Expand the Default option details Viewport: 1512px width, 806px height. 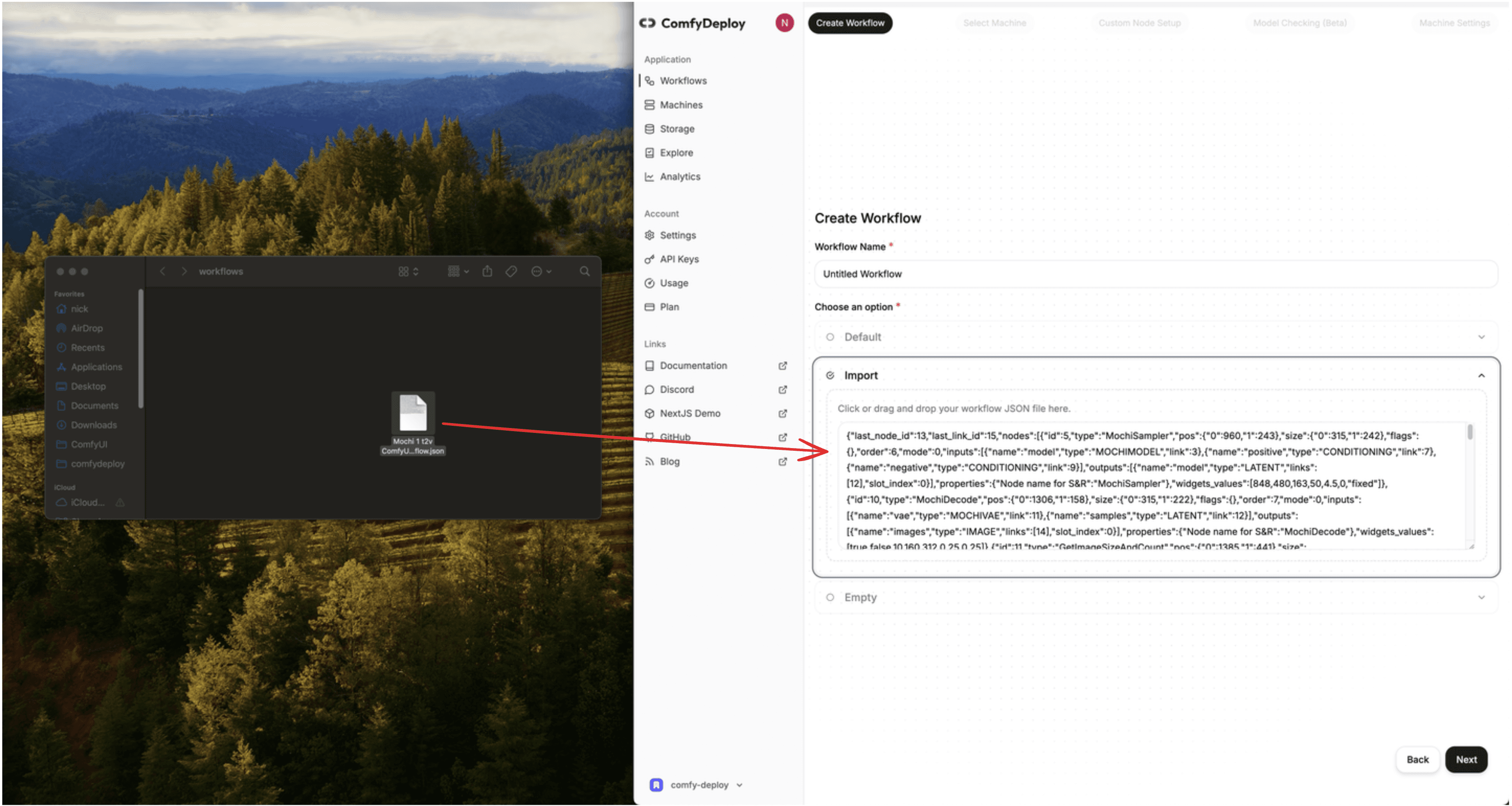click(x=1482, y=337)
